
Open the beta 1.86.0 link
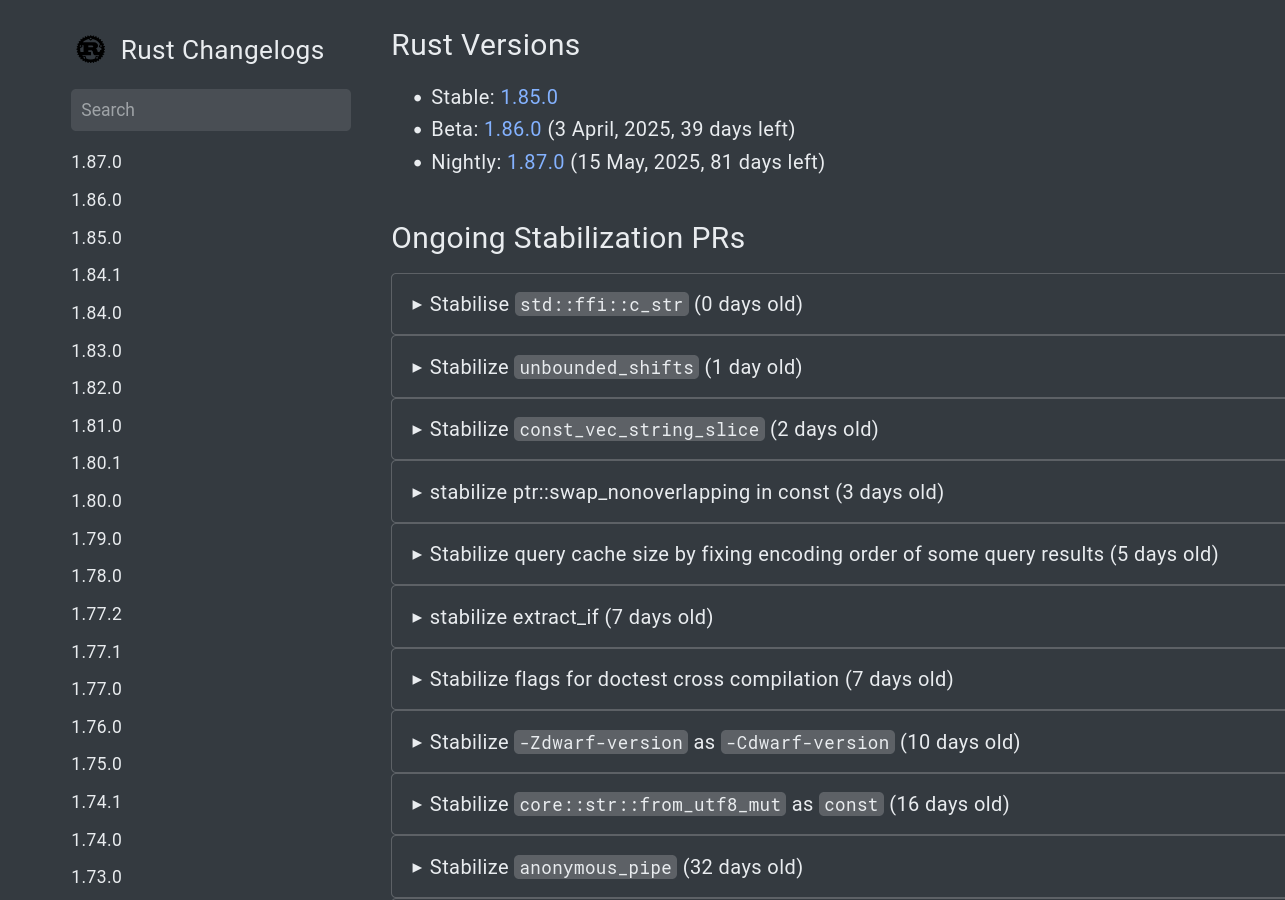(512, 129)
